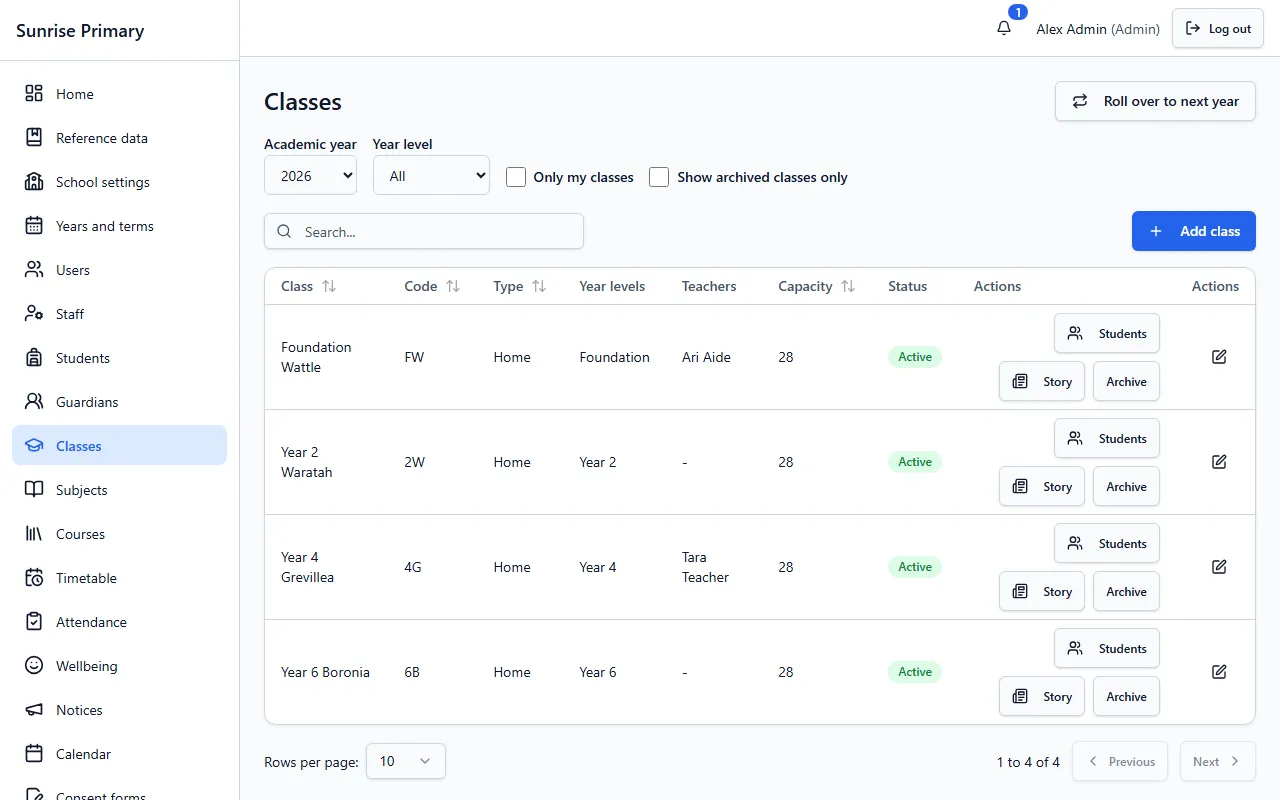Viewport: 1280px width, 800px height.
Task: Open the Attendance page
Action: (x=120, y=622)
